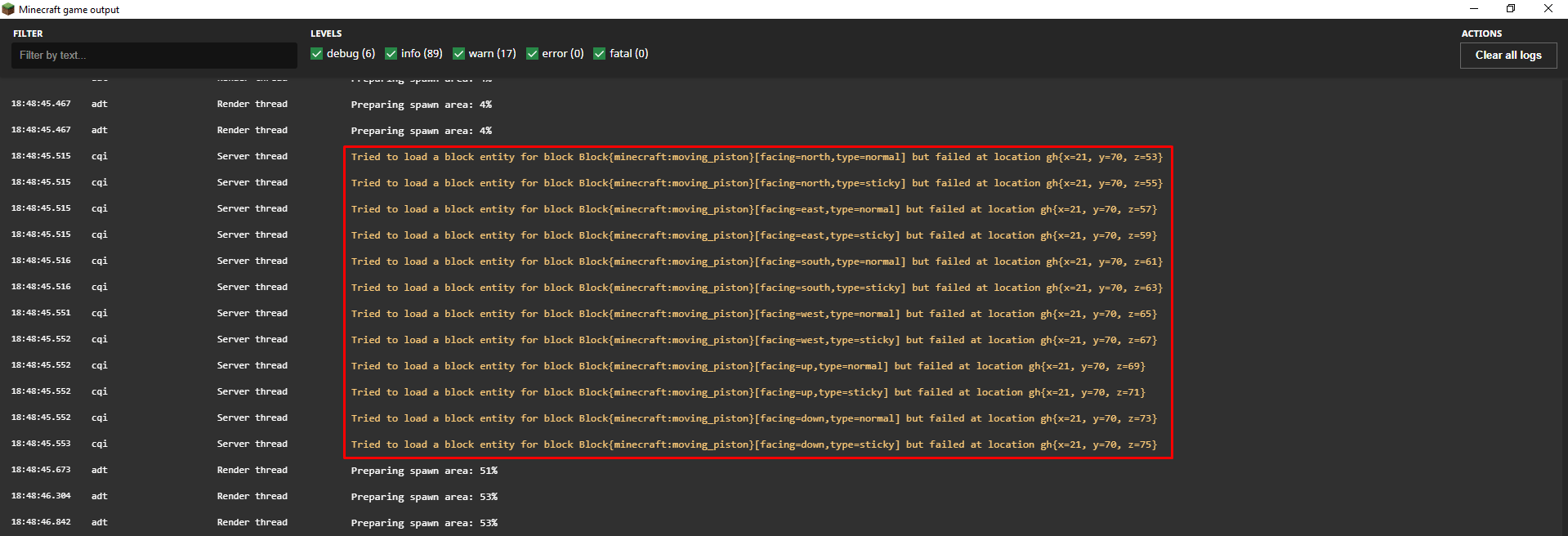The image size is (1568, 536).
Task: Uncheck the fatal (0) level checkbox
Action: (x=600, y=54)
